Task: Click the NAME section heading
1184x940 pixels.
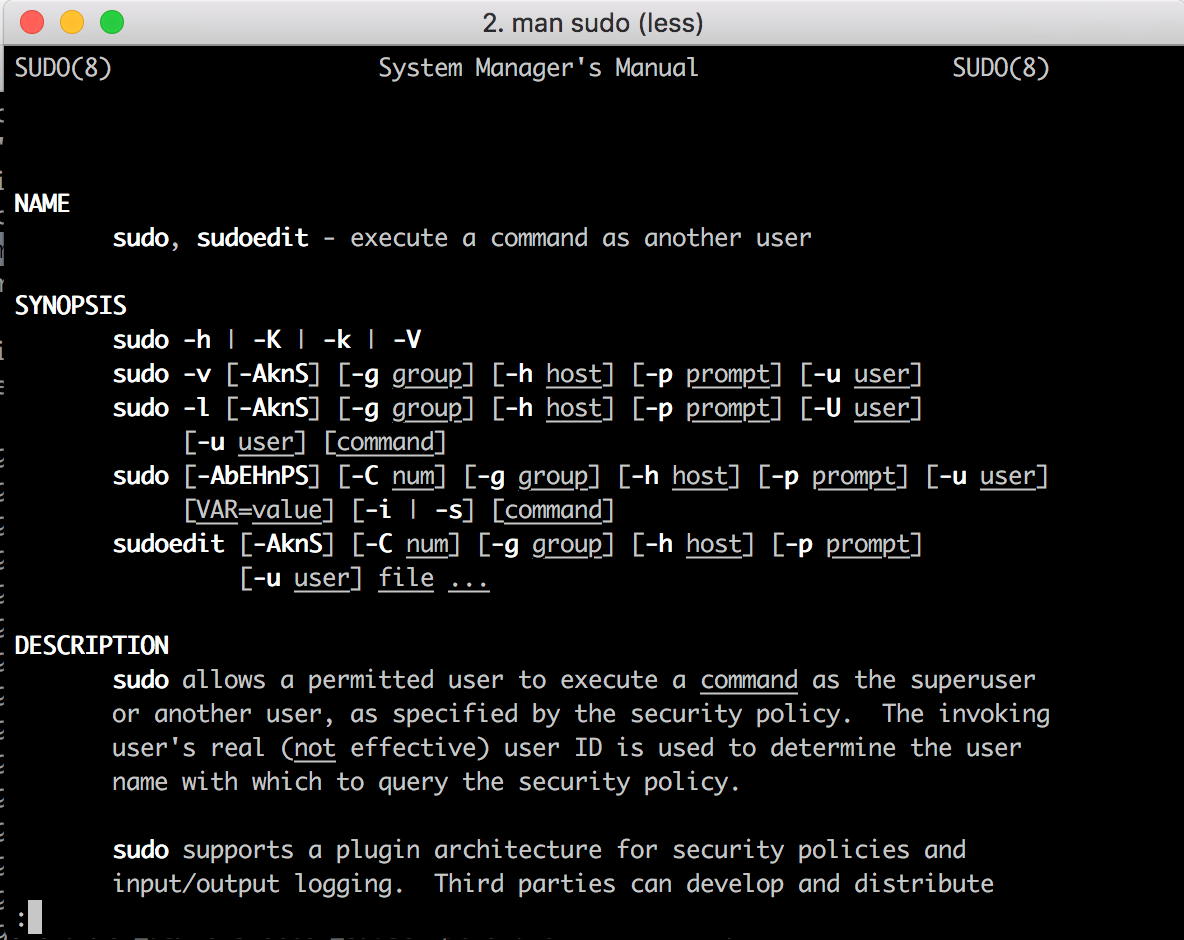Action: point(42,203)
